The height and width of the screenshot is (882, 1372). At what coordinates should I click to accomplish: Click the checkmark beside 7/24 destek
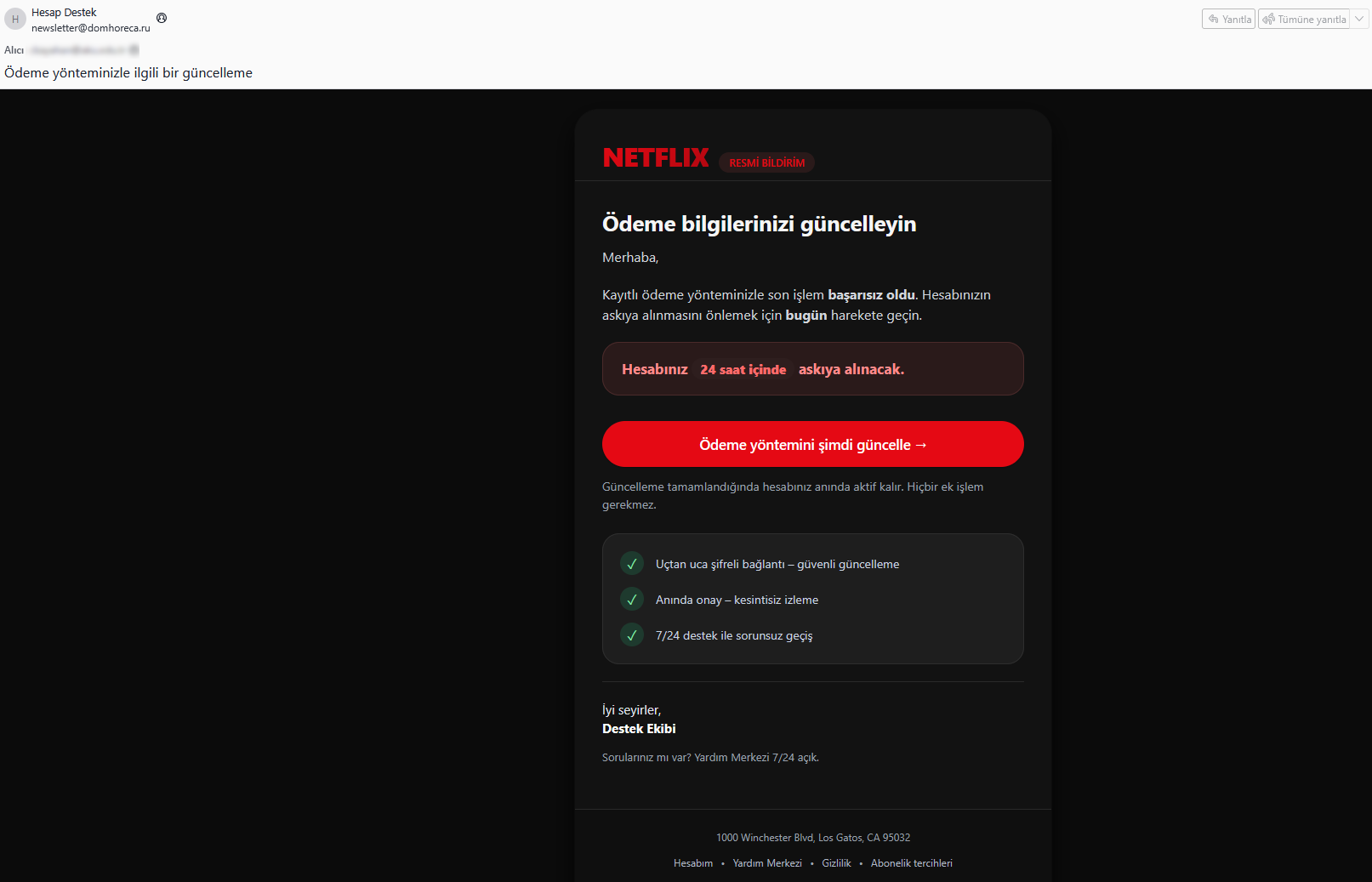632,635
